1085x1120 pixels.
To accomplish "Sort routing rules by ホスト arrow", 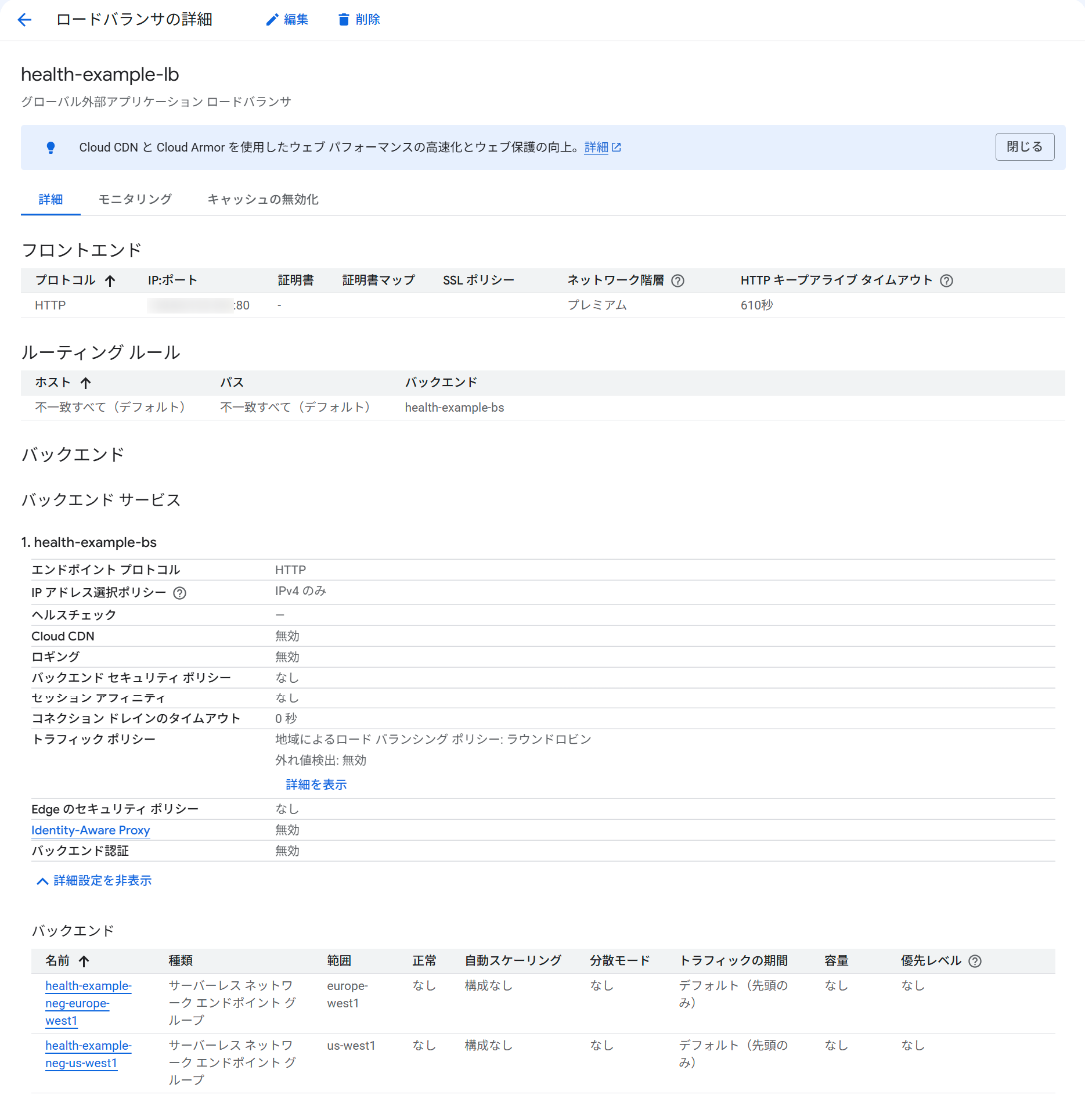I will (x=86, y=383).
